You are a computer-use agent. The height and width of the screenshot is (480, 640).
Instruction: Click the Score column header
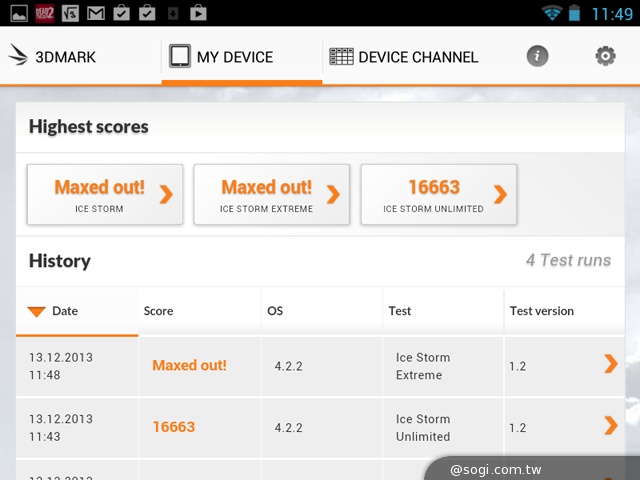pos(159,311)
